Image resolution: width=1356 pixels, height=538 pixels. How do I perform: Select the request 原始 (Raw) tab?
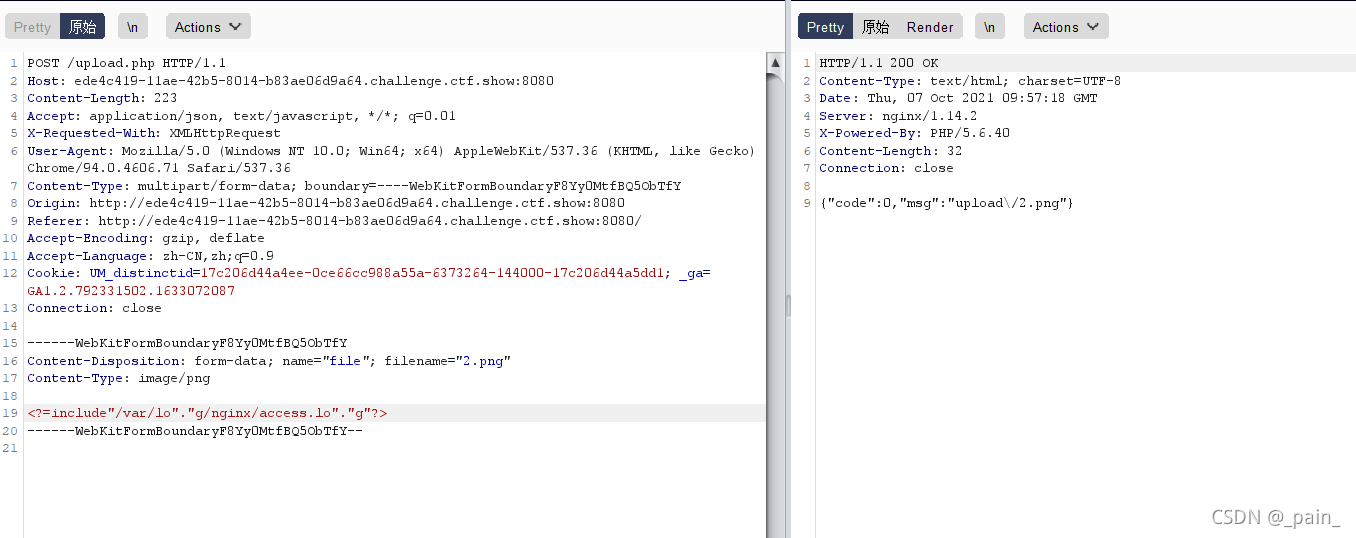click(82, 27)
